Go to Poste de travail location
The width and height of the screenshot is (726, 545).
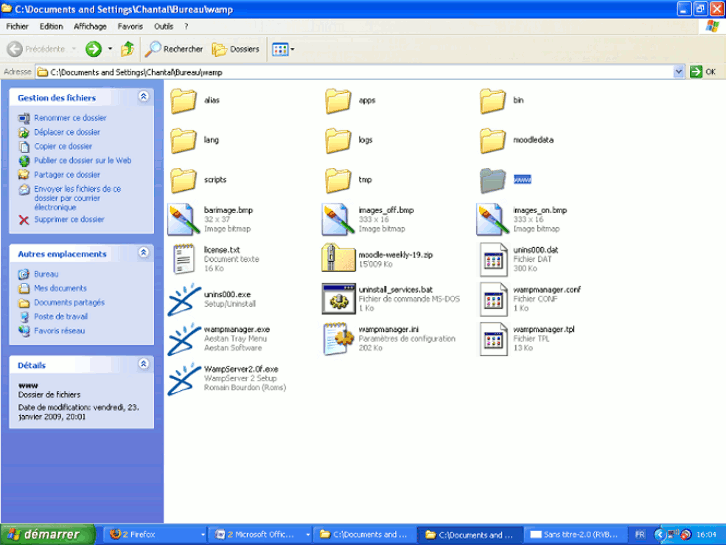coord(61,317)
